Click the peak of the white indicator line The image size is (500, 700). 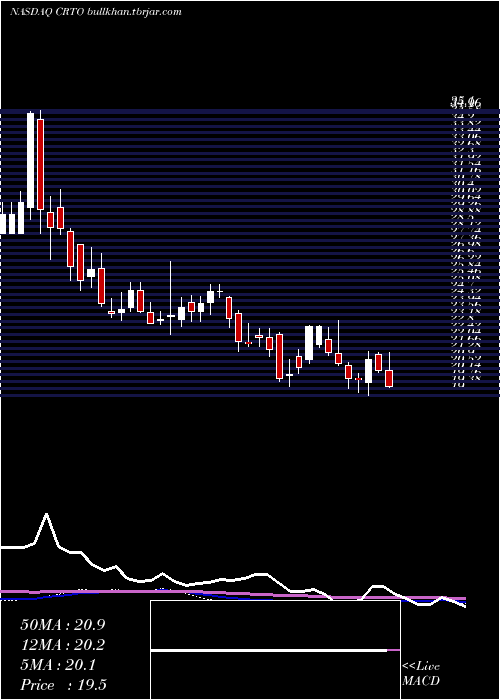46,514
